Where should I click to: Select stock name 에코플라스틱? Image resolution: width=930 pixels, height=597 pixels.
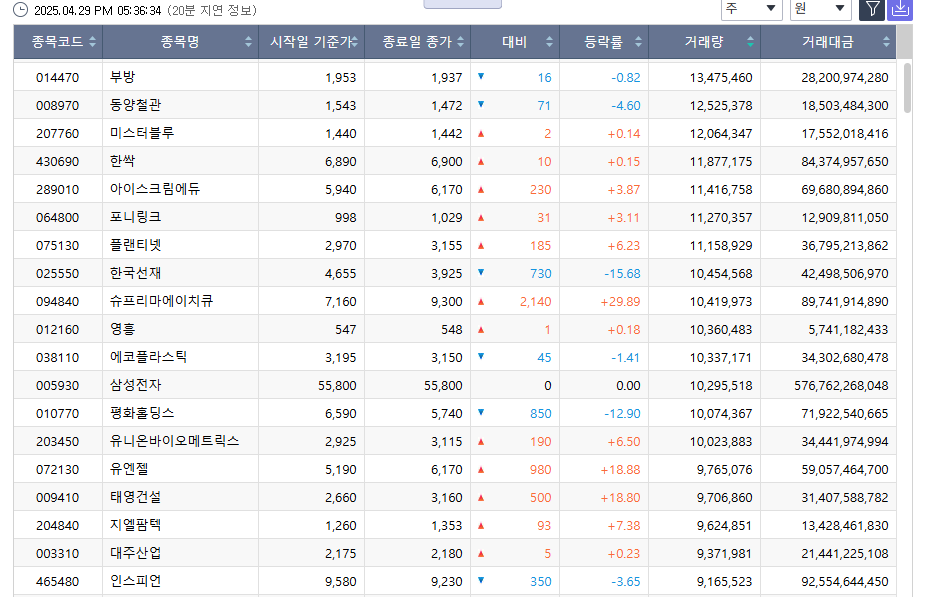pos(148,357)
